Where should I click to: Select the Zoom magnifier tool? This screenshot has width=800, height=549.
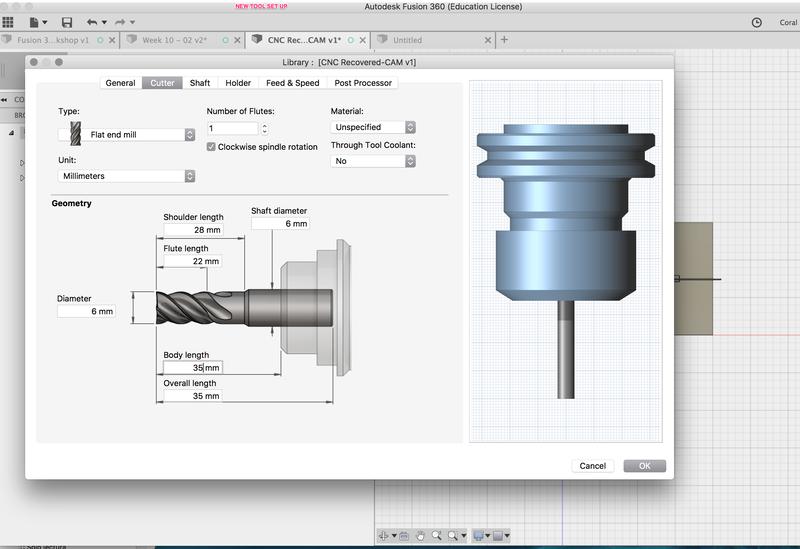tap(437, 535)
